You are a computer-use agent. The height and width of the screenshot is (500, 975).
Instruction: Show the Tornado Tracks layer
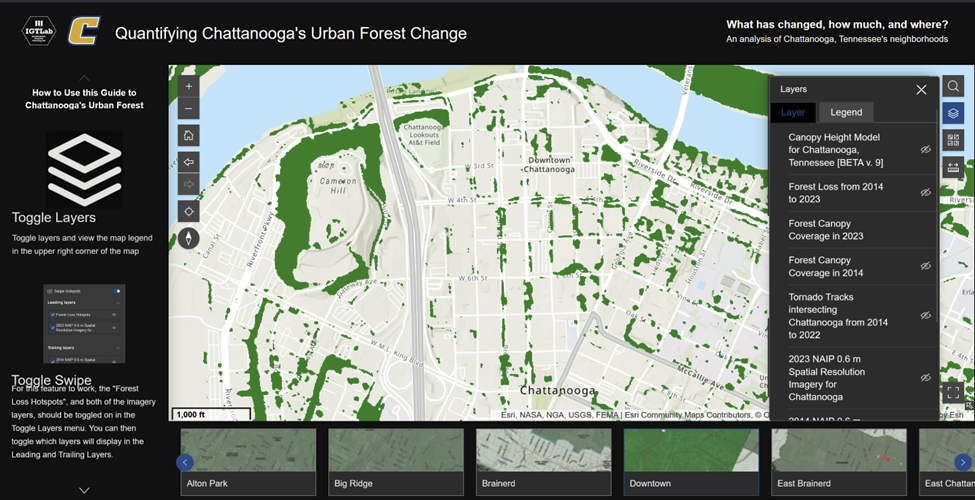[x=926, y=315]
